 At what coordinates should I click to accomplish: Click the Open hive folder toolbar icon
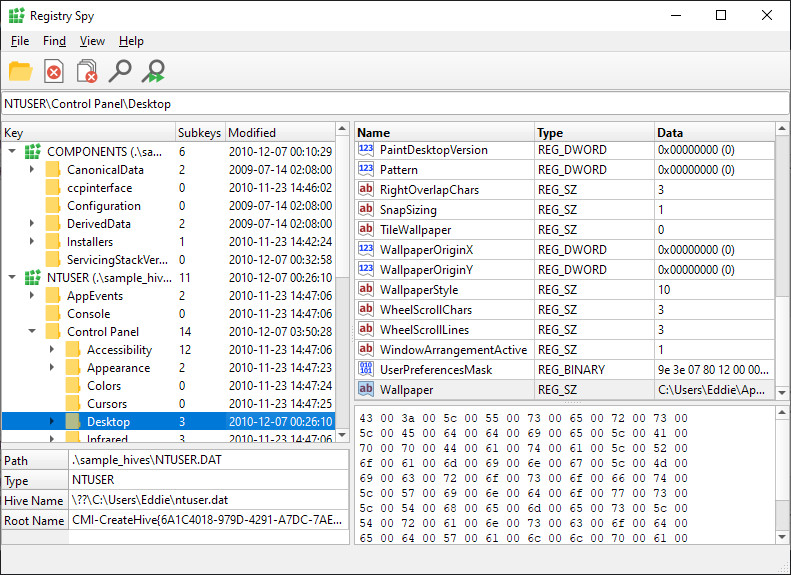pyautogui.click(x=21, y=71)
